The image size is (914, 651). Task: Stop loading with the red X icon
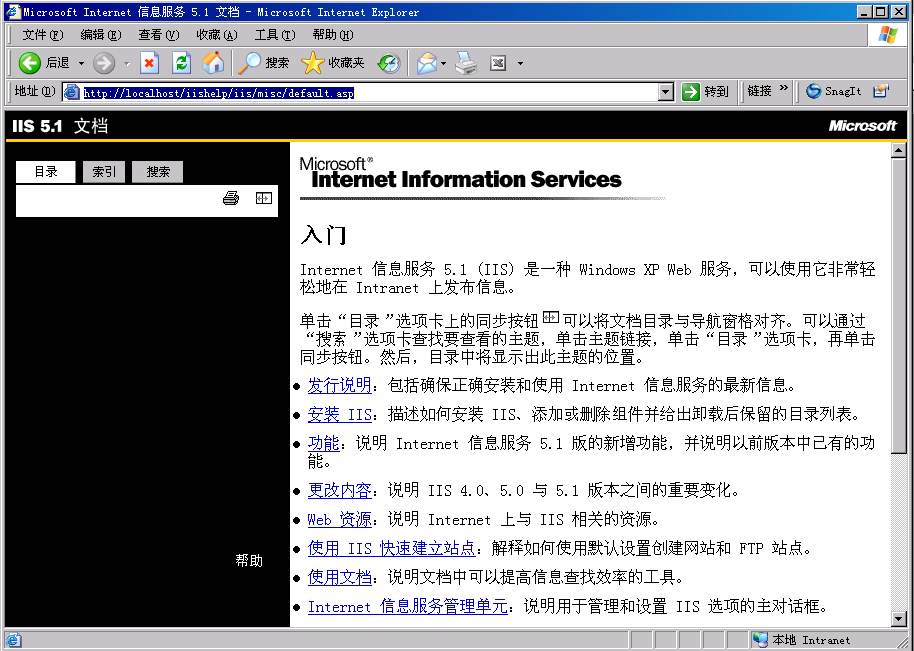point(149,63)
